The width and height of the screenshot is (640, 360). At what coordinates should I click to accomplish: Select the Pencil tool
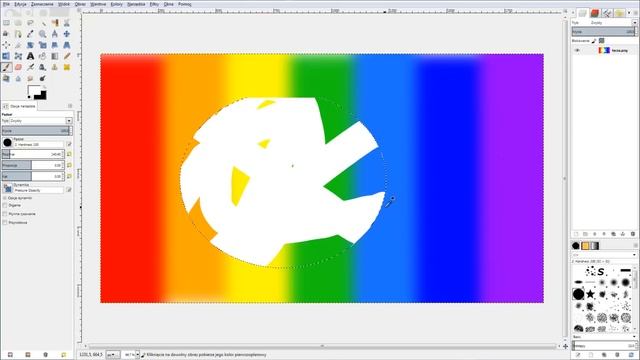coord(67,56)
